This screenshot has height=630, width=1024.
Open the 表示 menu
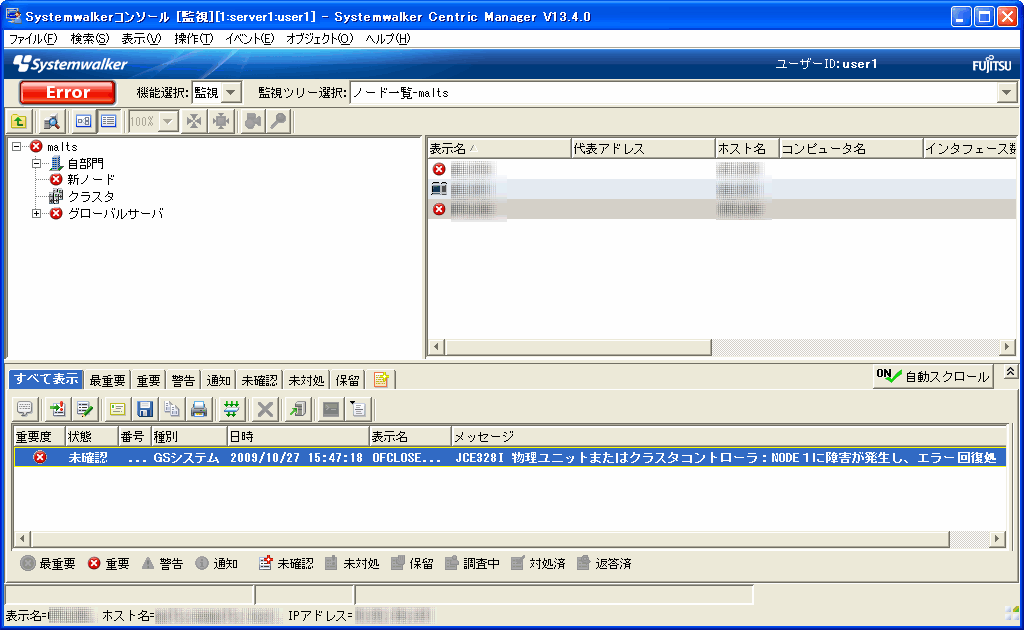(141, 39)
